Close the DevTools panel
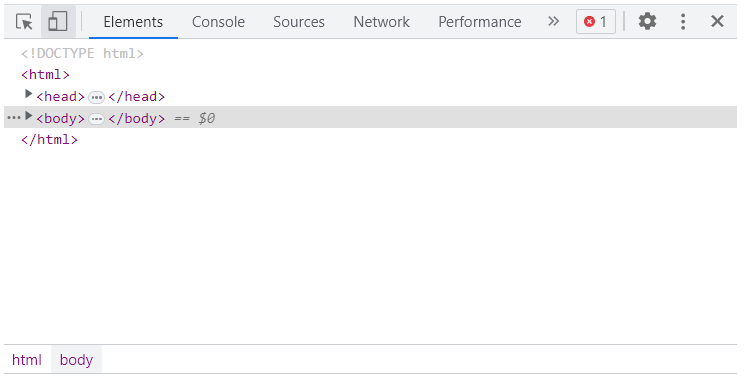Viewport: 744px width, 384px height. (x=717, y=21)
